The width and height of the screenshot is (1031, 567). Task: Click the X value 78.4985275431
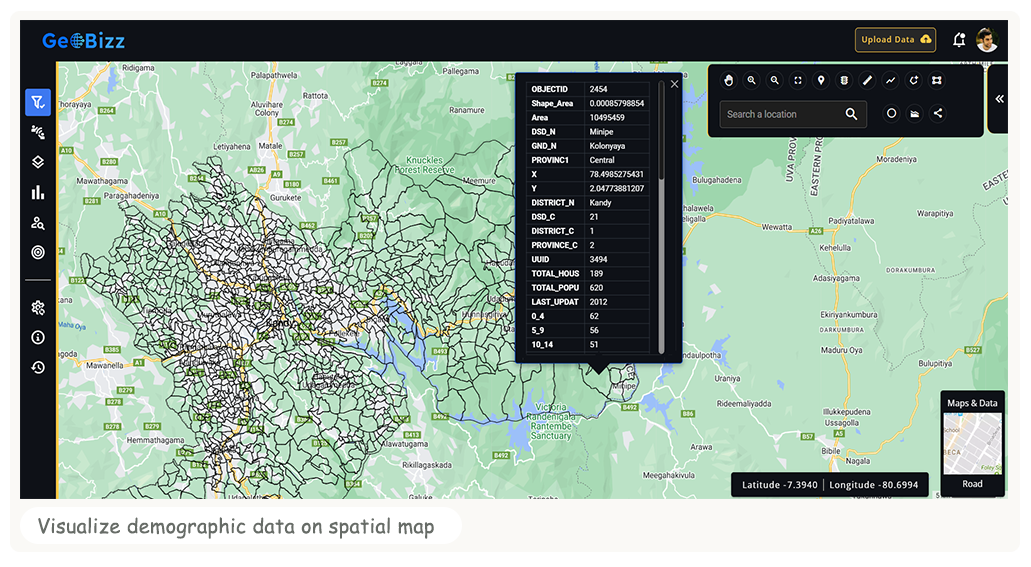(617, 174)
